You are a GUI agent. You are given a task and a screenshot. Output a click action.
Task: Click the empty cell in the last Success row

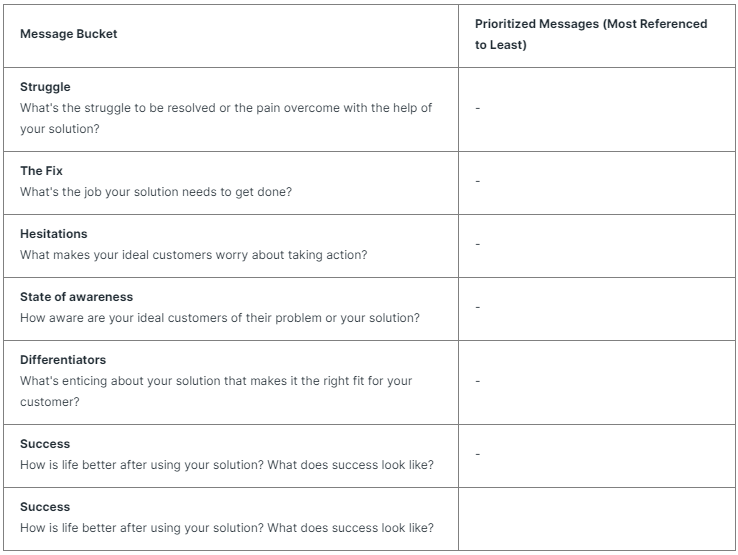(x=597, y=518)
